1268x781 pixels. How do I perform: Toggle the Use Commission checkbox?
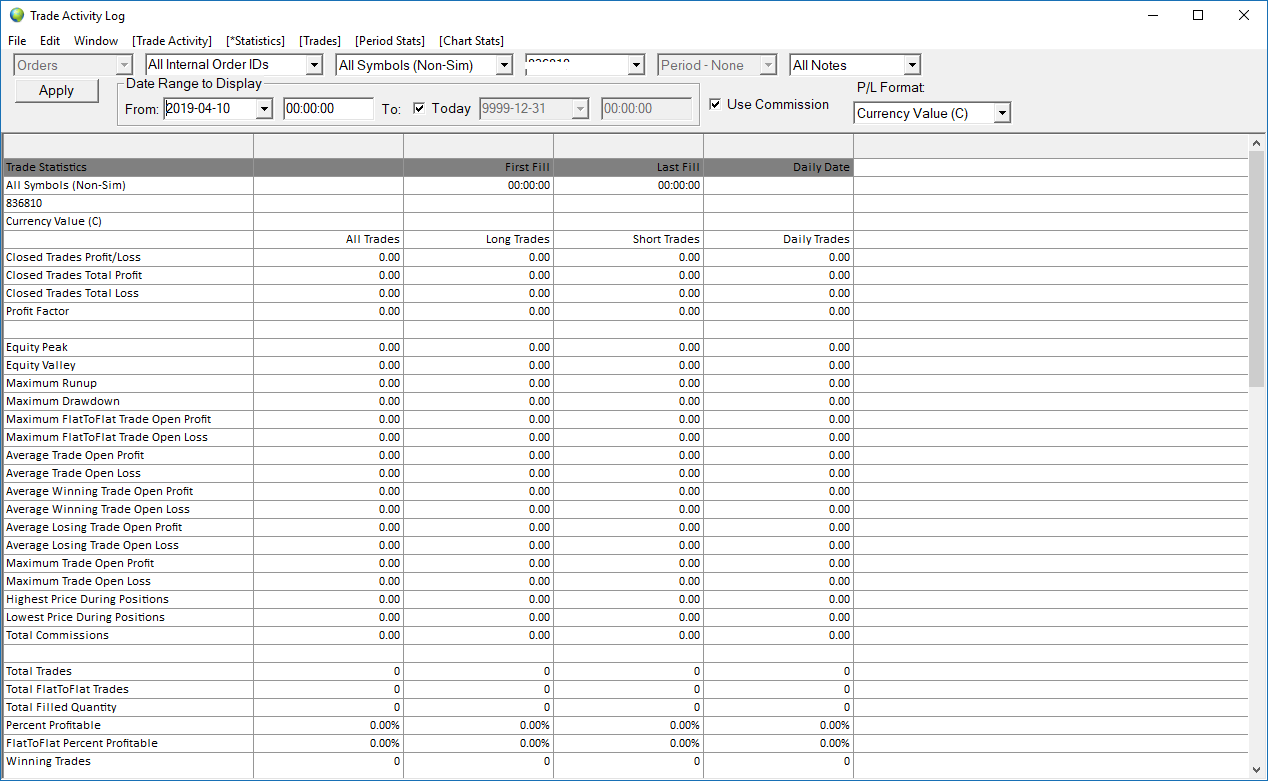(x=715, y=104)
